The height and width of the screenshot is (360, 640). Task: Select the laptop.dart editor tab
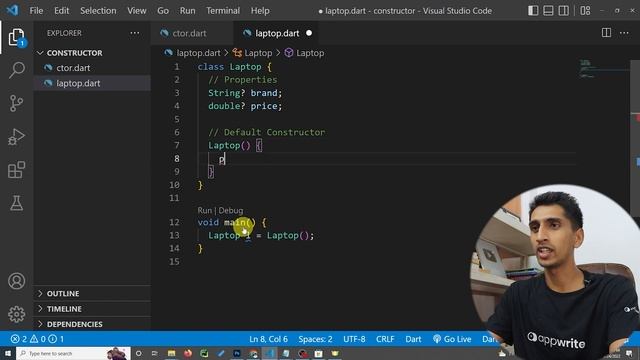(x=277, y=33)
